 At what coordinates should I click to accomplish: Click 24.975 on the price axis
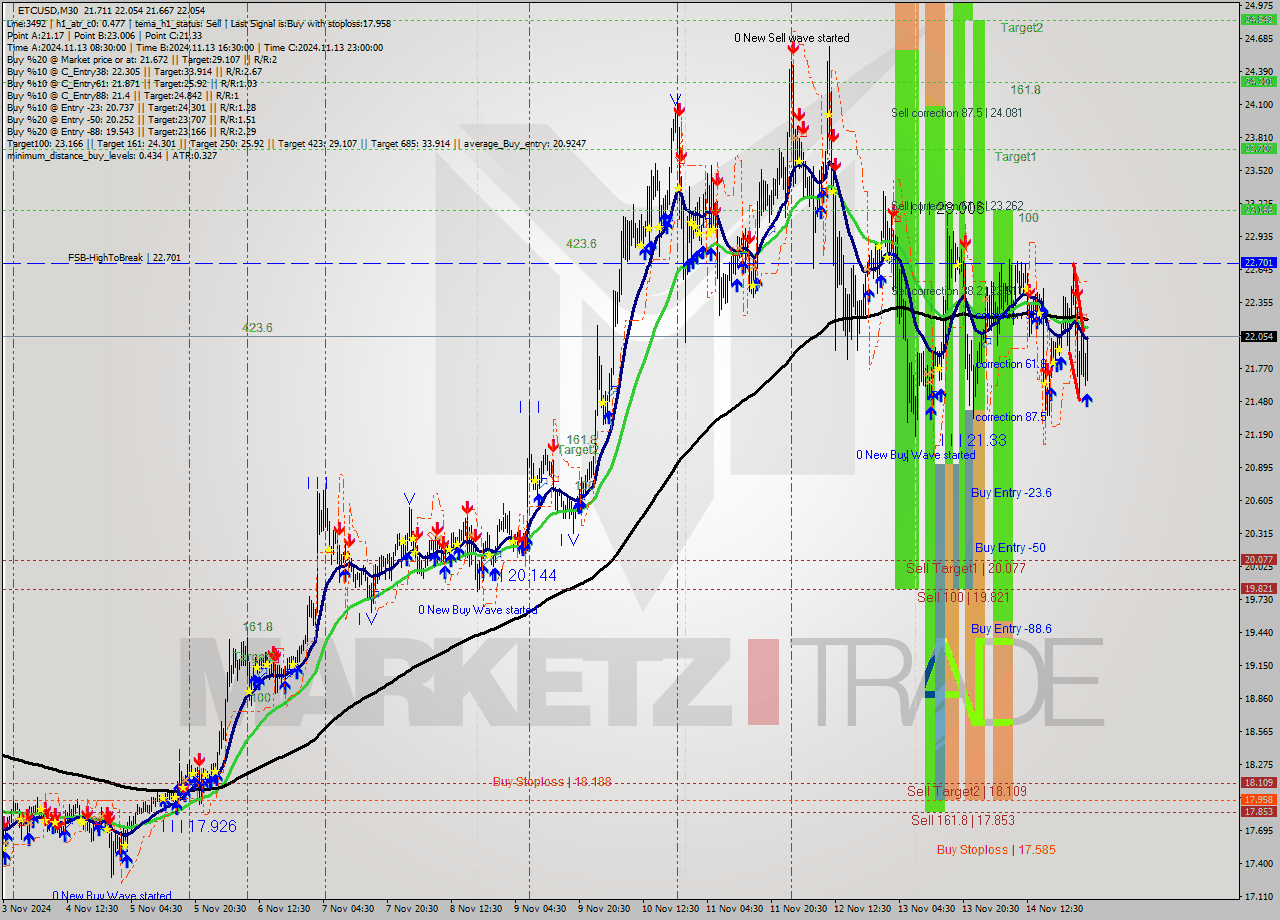(1259, 6)
